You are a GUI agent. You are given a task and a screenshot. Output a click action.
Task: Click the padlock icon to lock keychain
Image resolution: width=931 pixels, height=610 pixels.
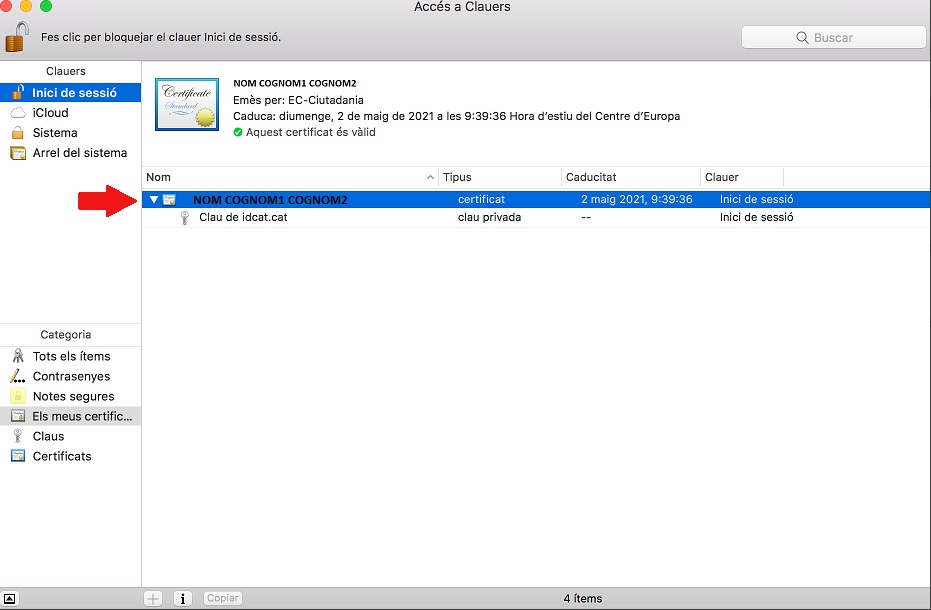pyautogui.click(x=17, y=37)
